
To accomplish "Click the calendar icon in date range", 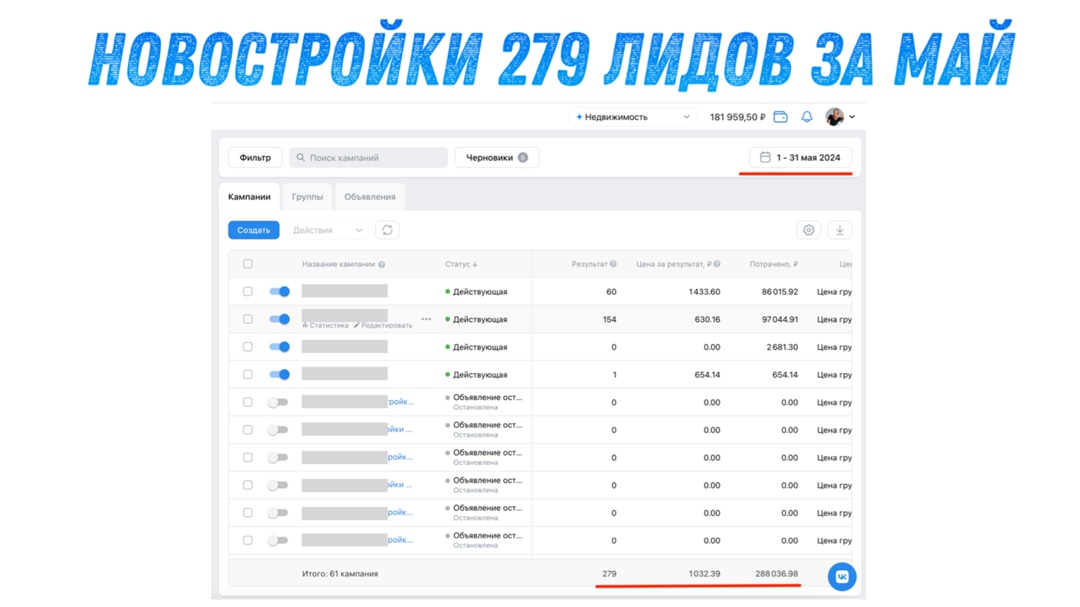I will pos(765,158).
